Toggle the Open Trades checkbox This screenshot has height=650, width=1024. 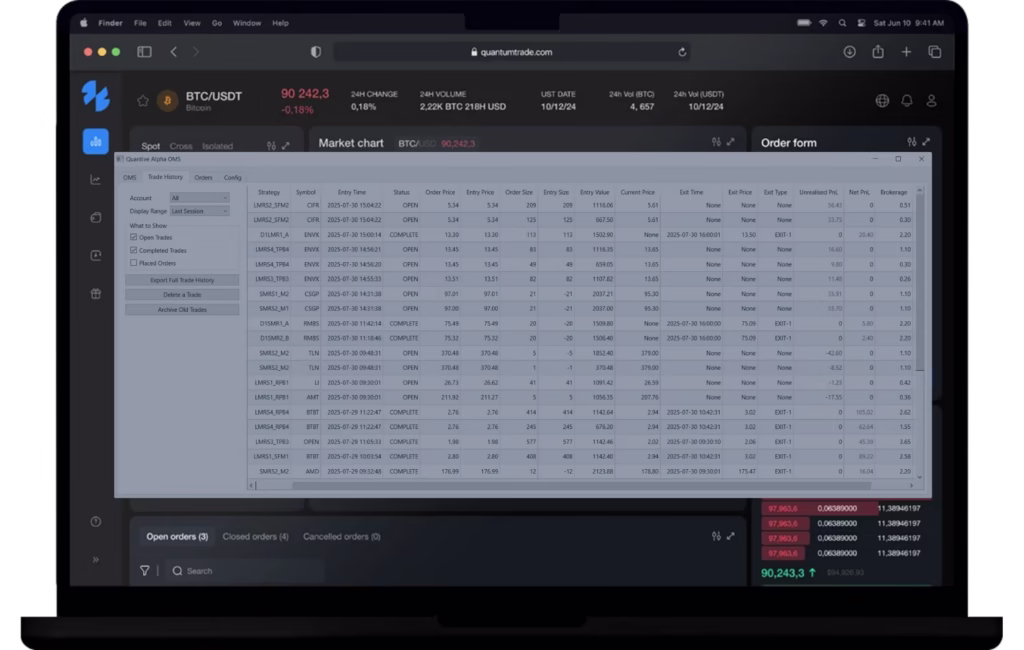click(134, 237)
